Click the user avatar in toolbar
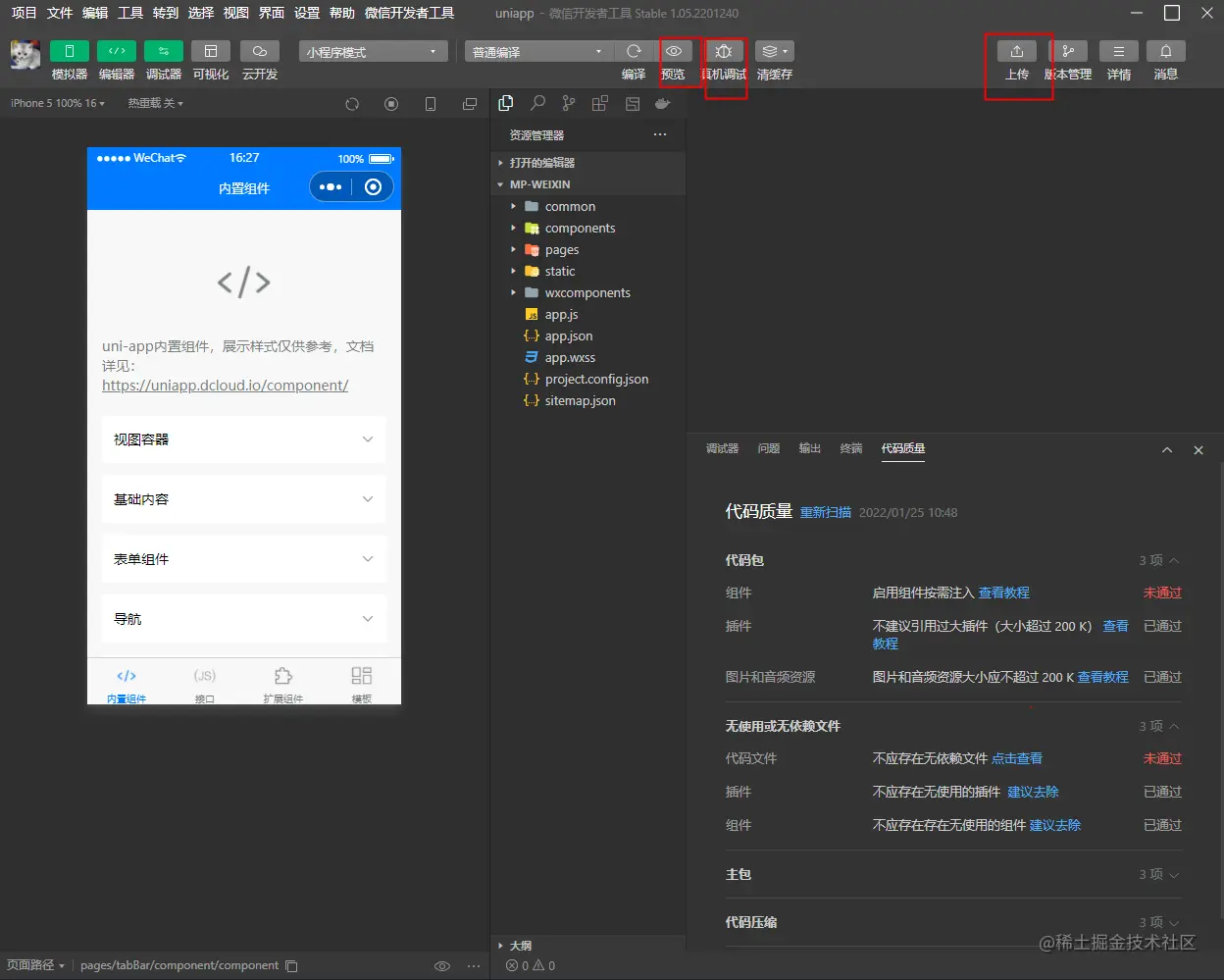The height and width of the screenshot is (980, 1224). [25, 55]
